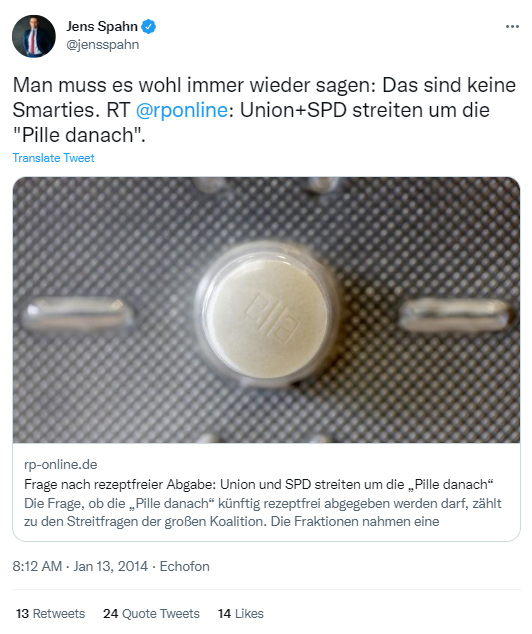This screenshot has height=634, width=532.
Task: Open the pill blister image preview
Action: pos(266,310)
